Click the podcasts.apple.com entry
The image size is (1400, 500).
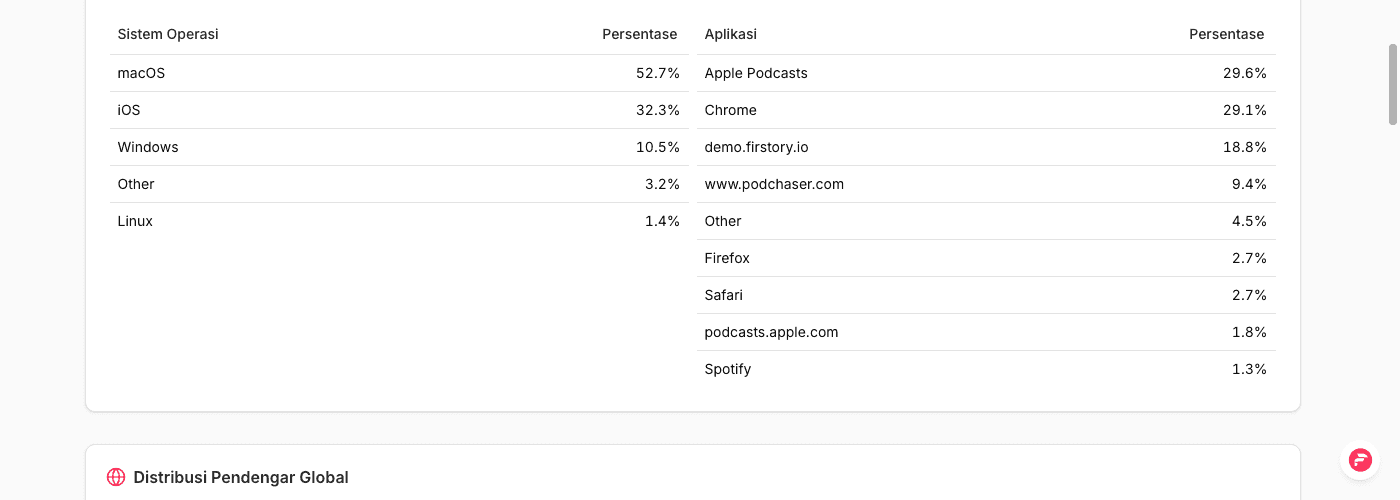[771, 332]
